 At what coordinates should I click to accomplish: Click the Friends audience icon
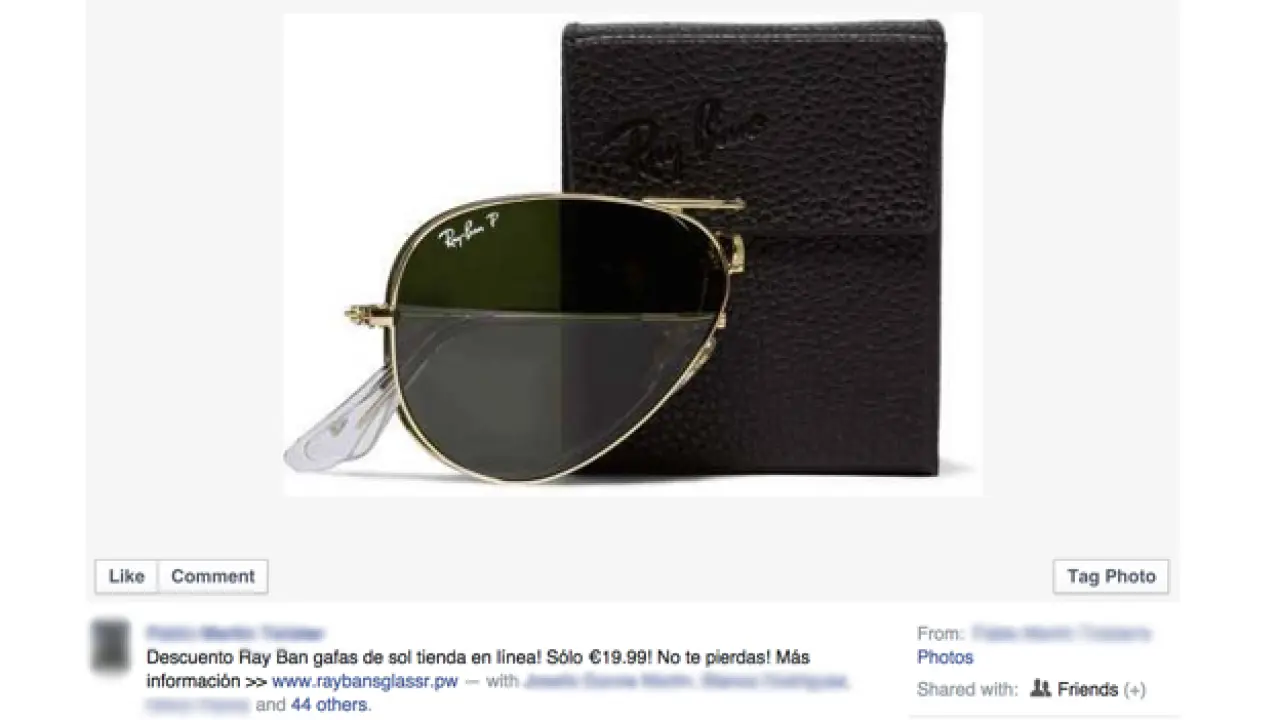[1040, 688]
